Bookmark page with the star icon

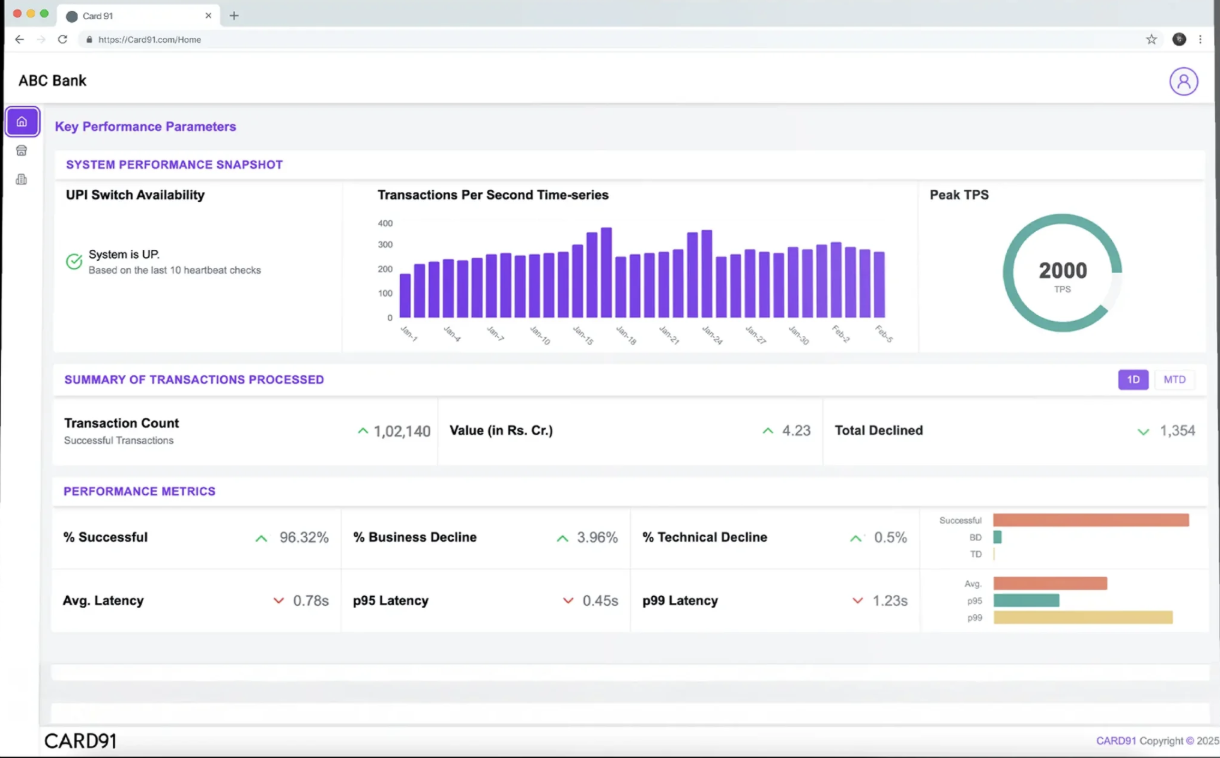[1151, 40]
